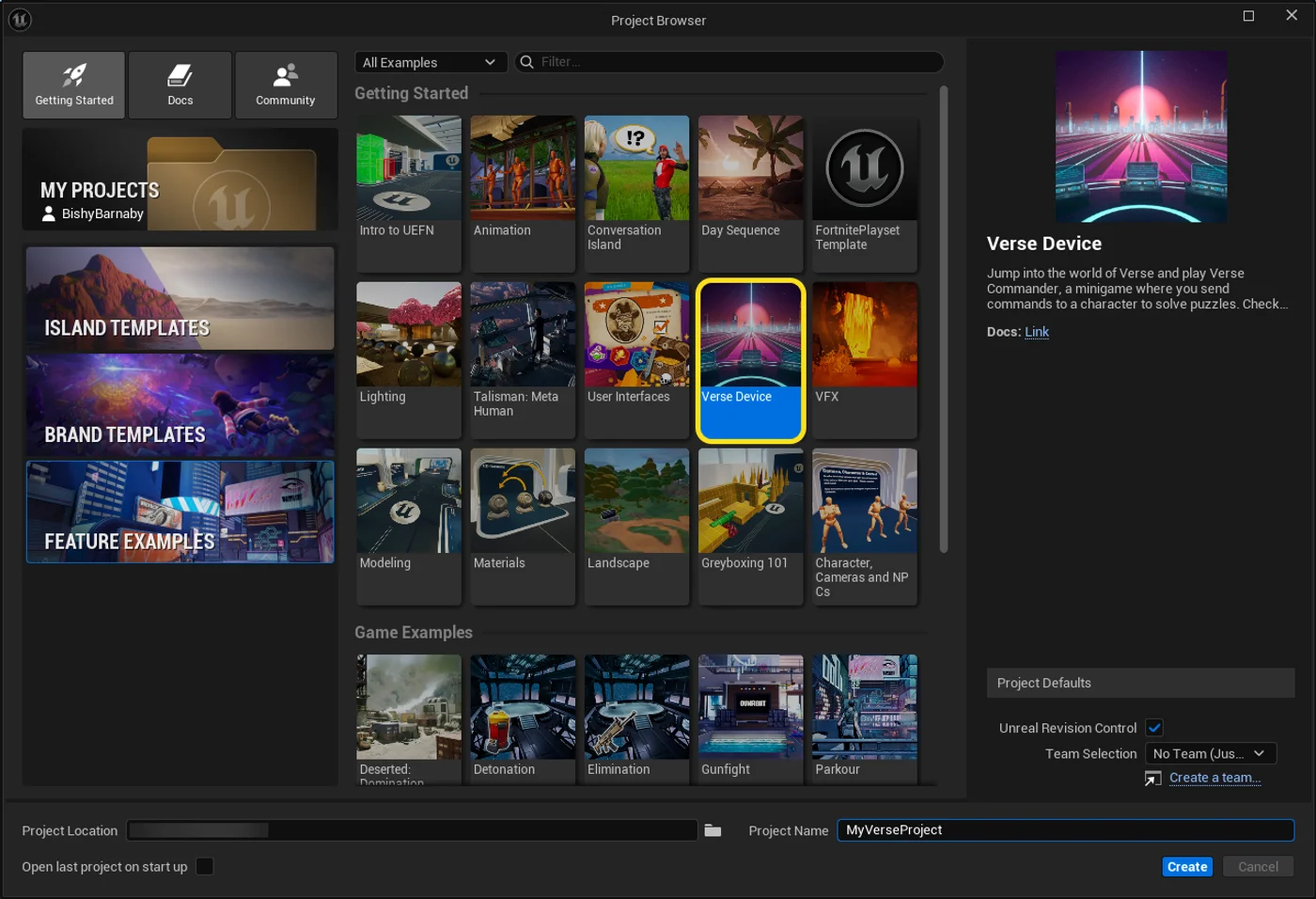Select the Conversation Island example
Viewport: 1316px width, 899px height.
(x=636, y=193)
